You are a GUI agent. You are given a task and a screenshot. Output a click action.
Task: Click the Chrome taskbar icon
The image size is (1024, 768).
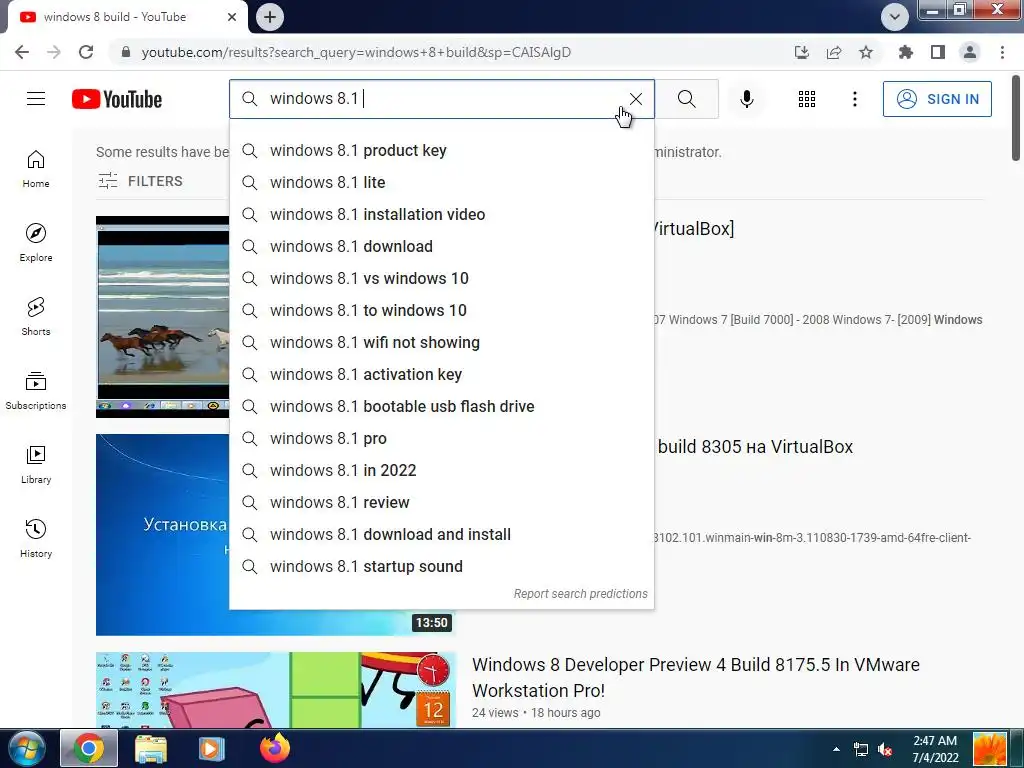click(x=89, y=748)
